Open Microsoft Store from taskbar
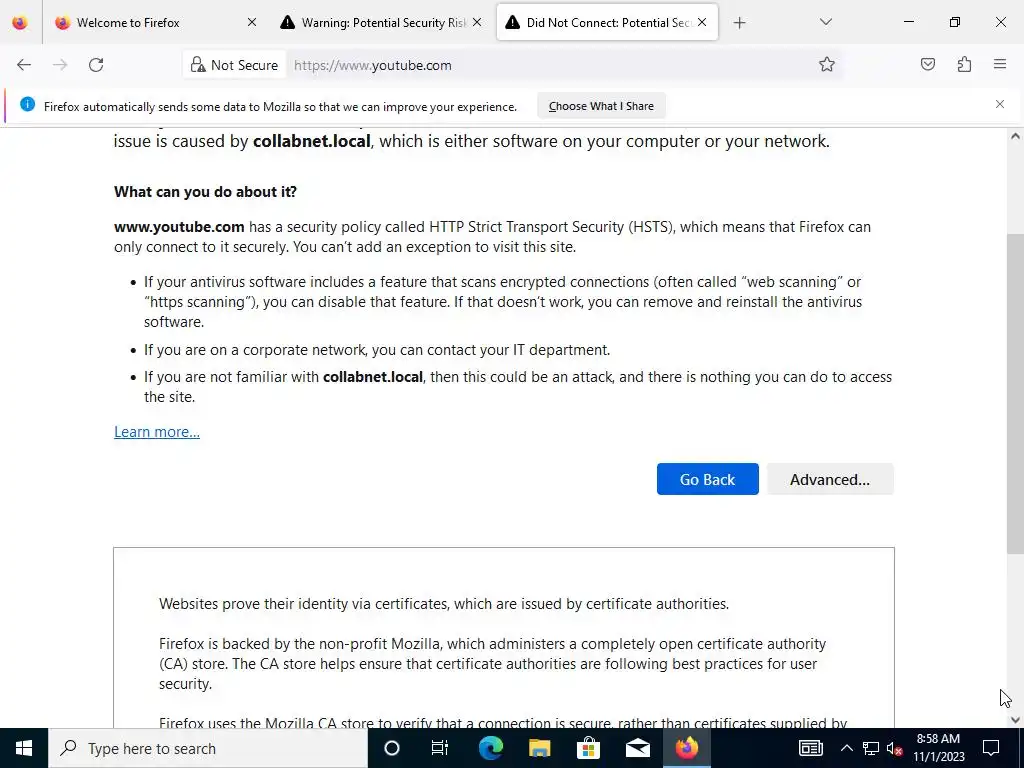Image resolution: width=1024 pixels, height=768 pixels. point(588,748)
